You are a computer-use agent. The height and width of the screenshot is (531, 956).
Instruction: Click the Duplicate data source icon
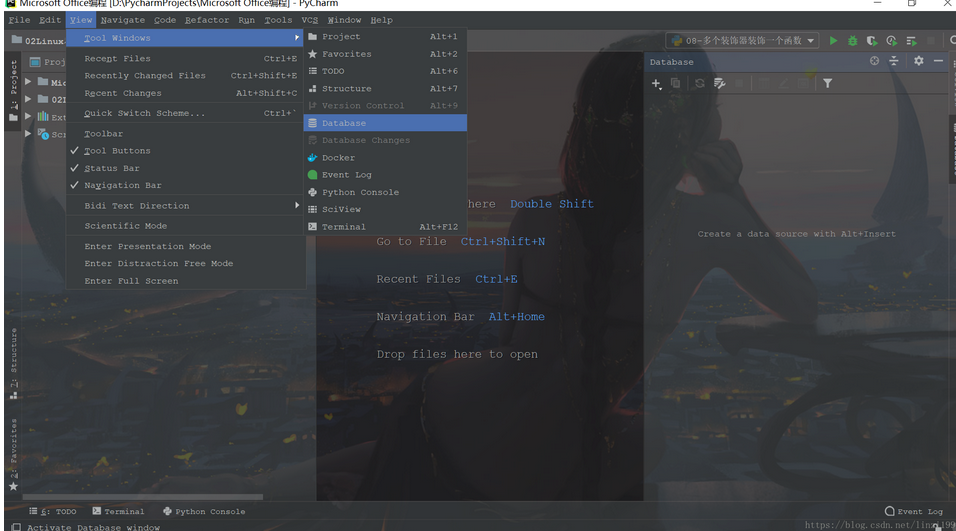point(676,83)
